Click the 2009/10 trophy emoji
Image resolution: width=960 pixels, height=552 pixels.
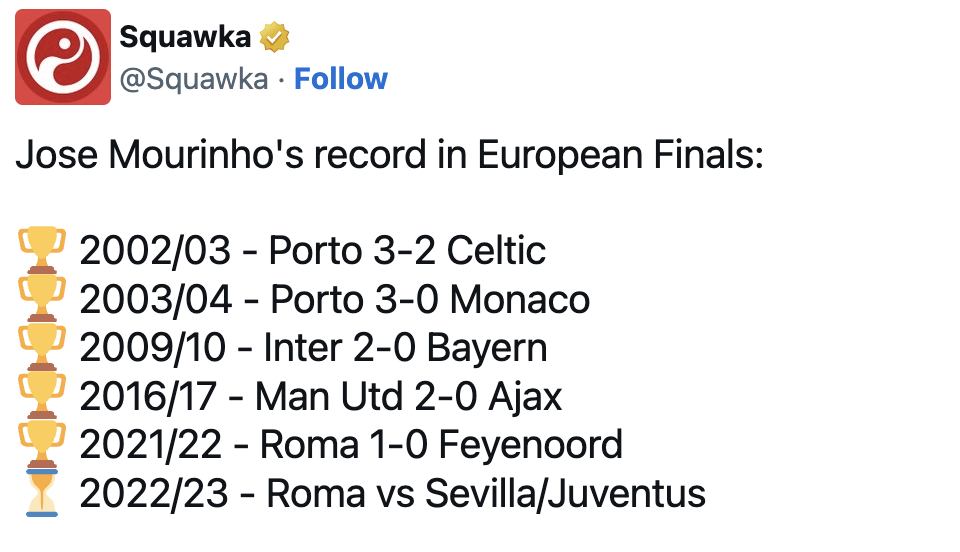[x=42, y=347]
